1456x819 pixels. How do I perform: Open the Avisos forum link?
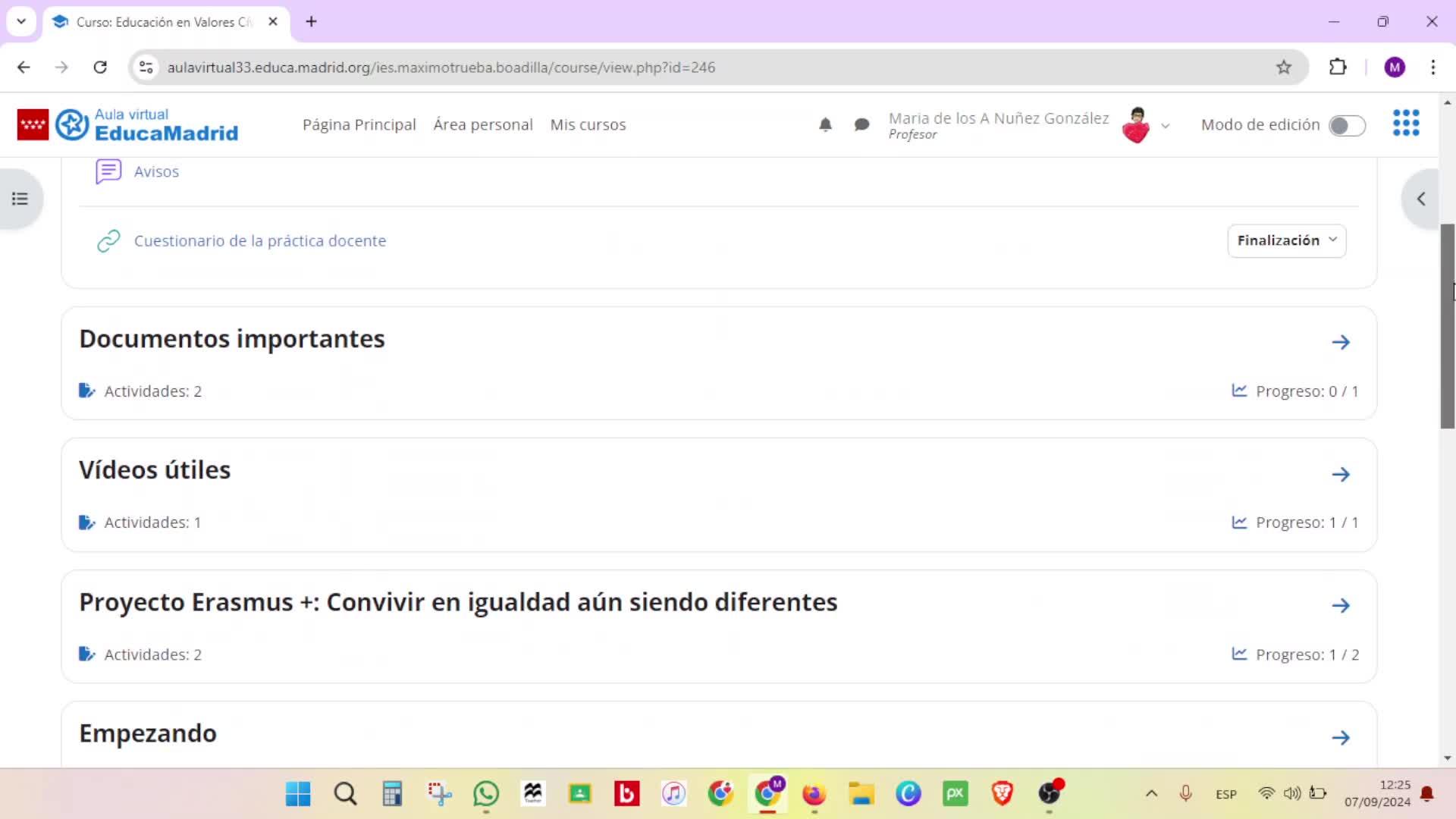pyautogui.click(x=156, y=171)
